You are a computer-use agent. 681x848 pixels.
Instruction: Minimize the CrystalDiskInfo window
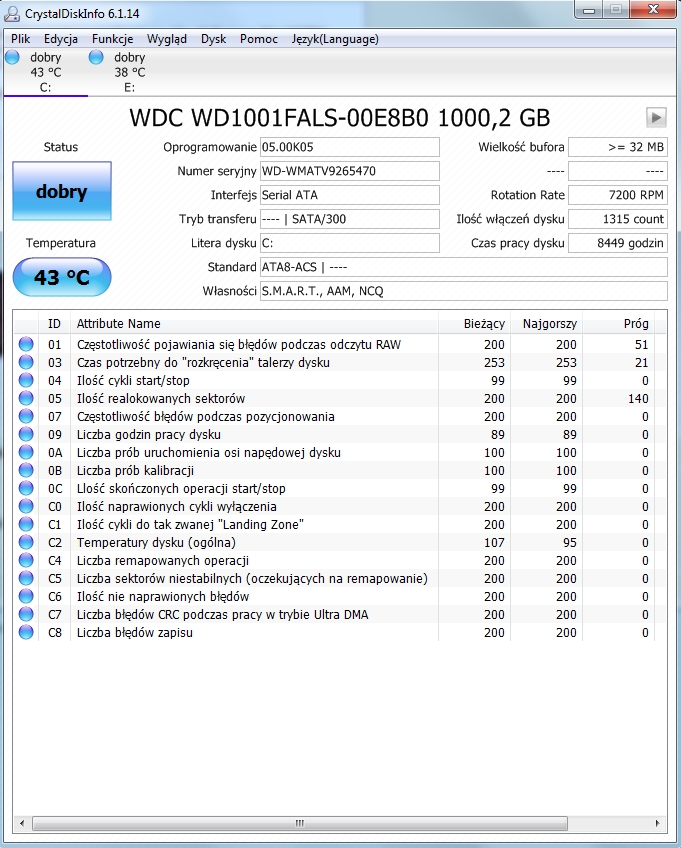tap(590, 10)
